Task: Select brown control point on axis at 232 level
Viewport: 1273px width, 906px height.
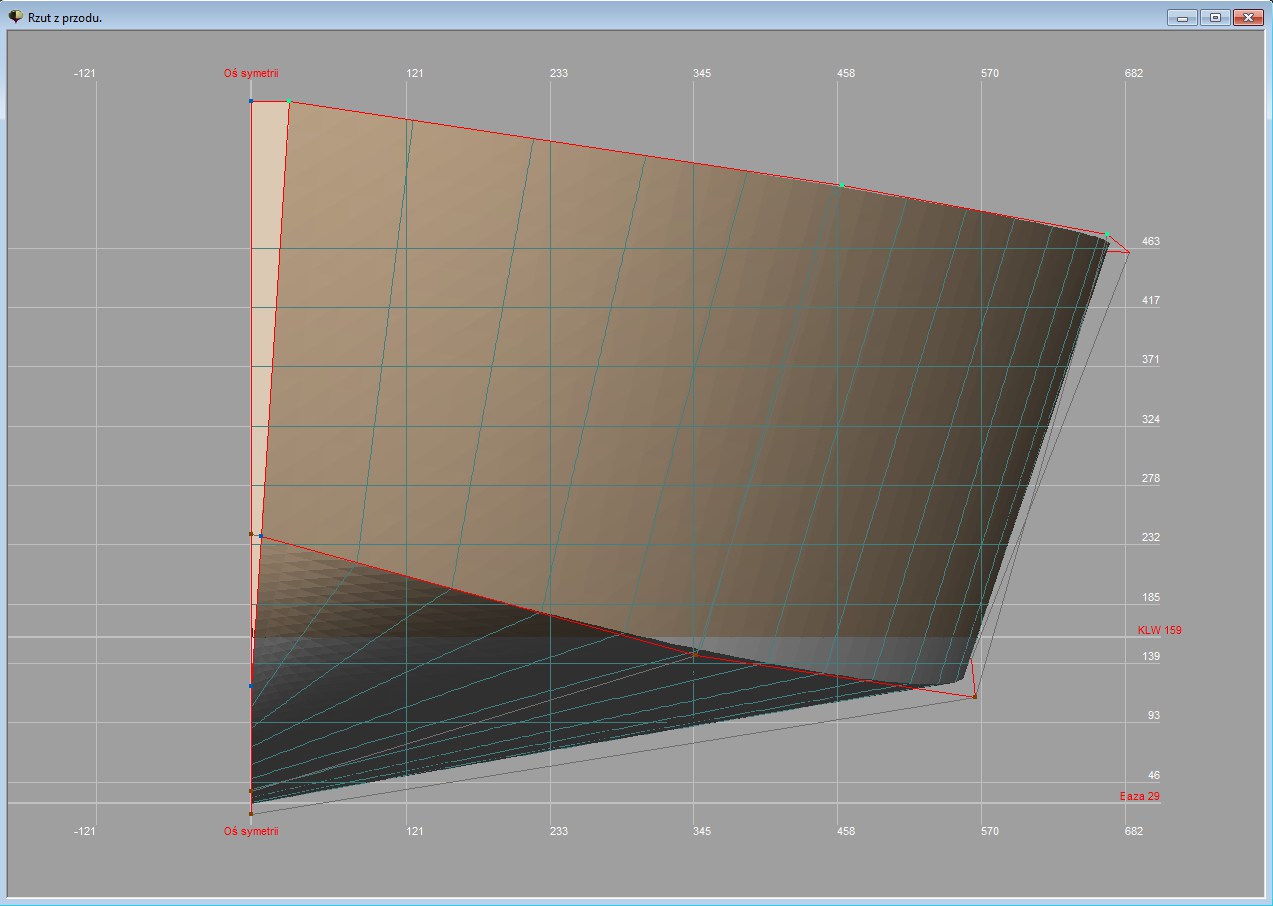Action: pyautogui.click(x=251, y=534)
